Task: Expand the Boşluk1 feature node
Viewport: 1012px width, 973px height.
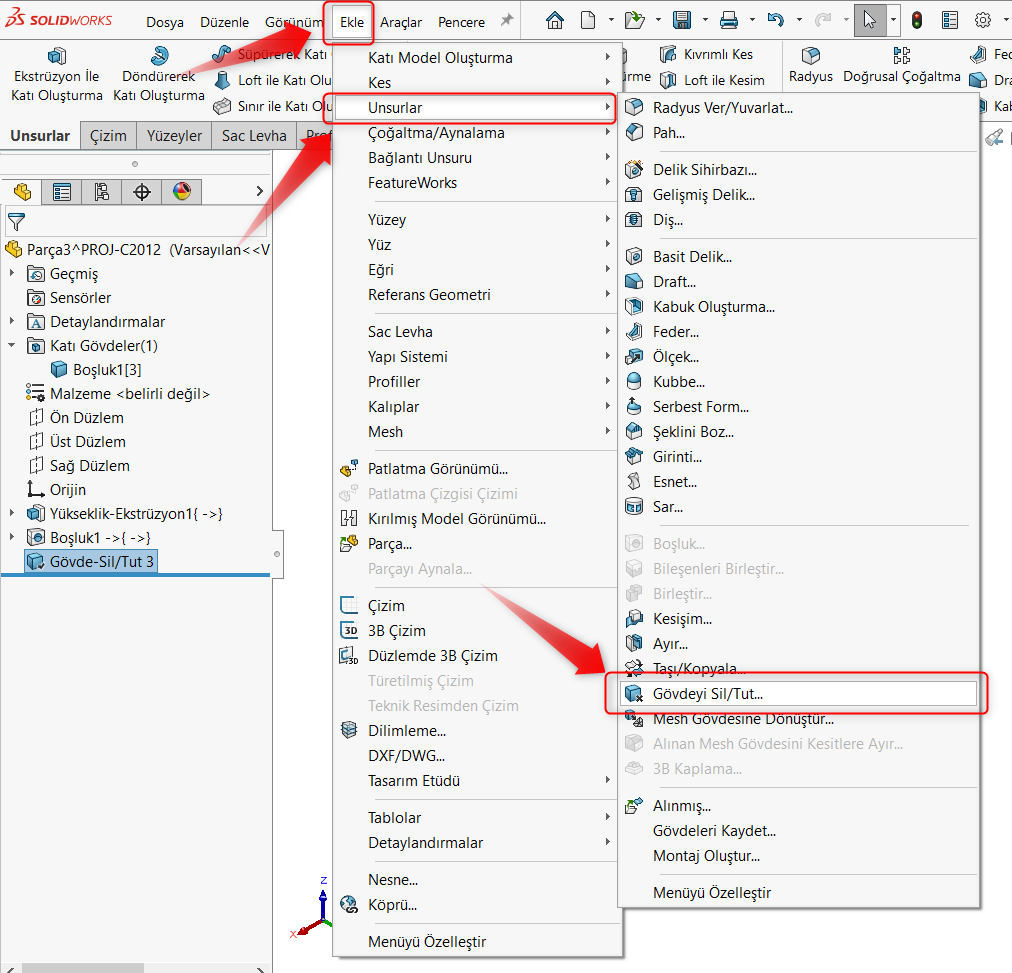Action: (12, 537)
